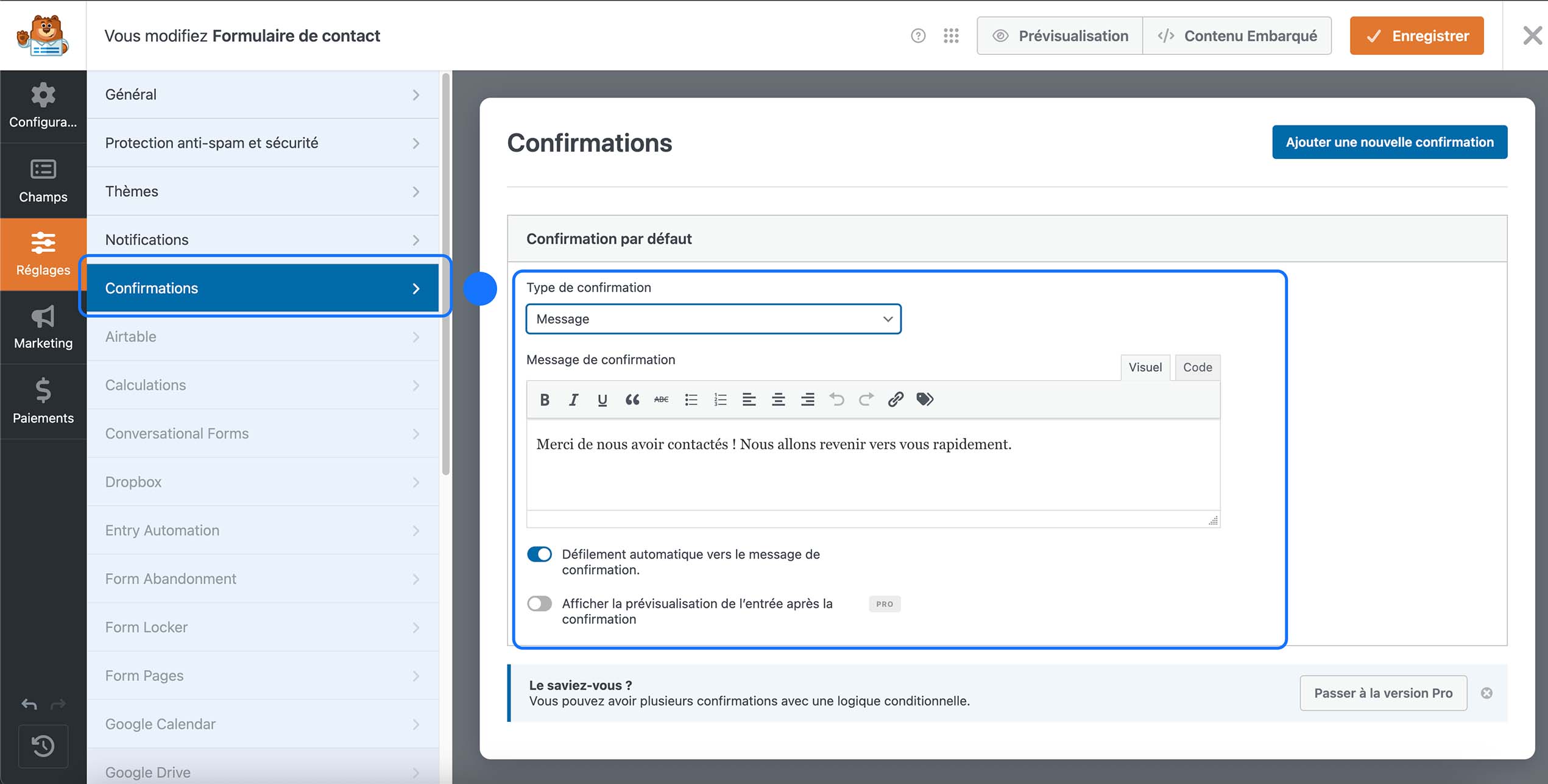Open the Paiements panel

click(x=43, y=402)
